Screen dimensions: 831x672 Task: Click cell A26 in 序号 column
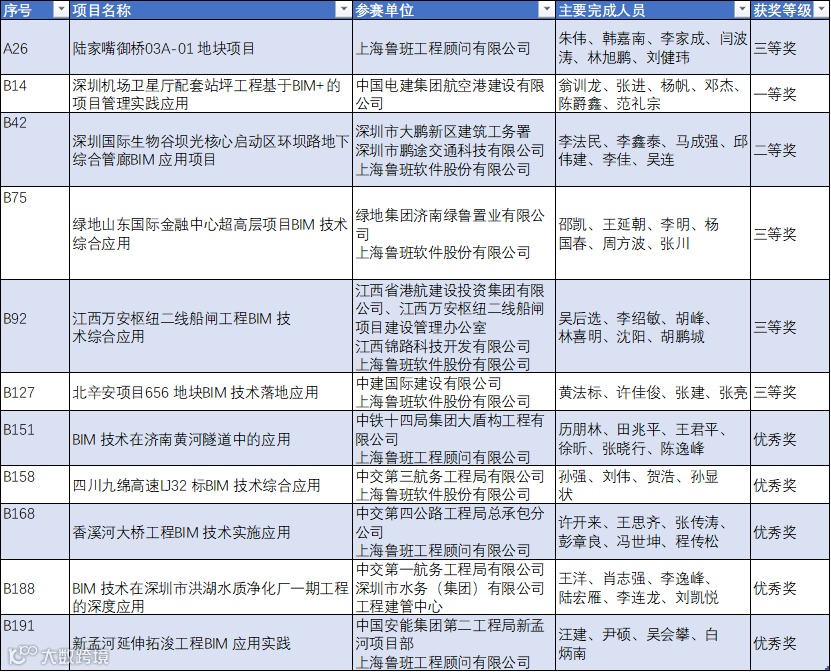click(x=35, y=47)
